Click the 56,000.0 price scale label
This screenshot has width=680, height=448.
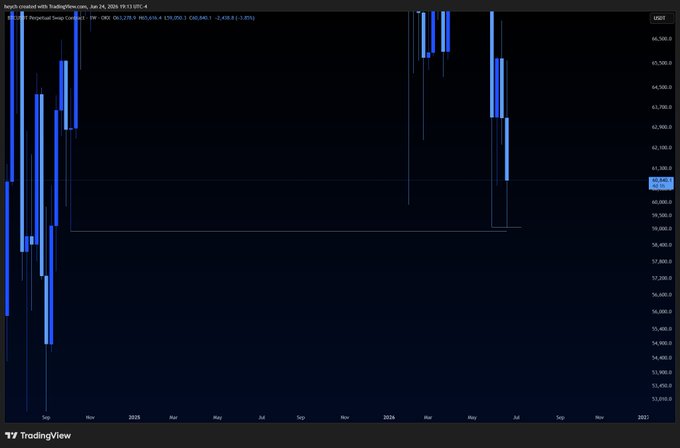point(662,312)
